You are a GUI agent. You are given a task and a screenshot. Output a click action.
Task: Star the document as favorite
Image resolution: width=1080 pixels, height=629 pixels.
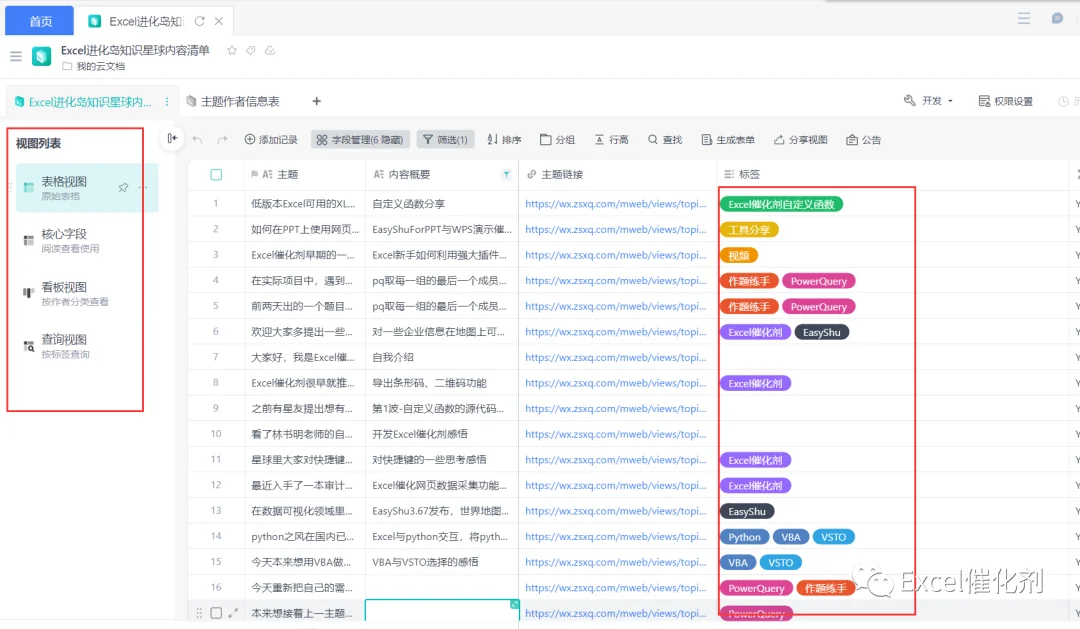pyautogui.click(x=232, y=50)
